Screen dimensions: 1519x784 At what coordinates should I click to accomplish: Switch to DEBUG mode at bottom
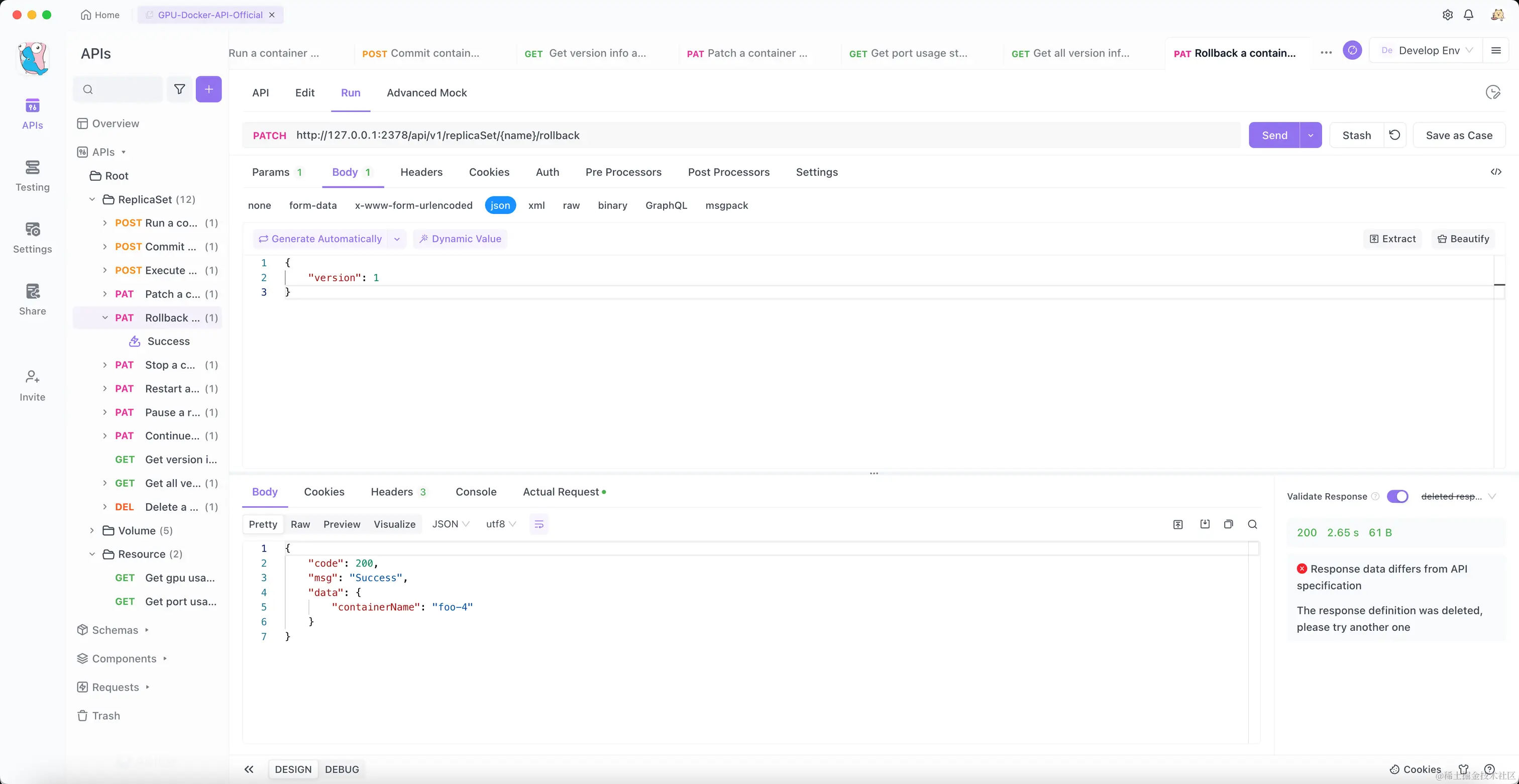tap(342, 769)
